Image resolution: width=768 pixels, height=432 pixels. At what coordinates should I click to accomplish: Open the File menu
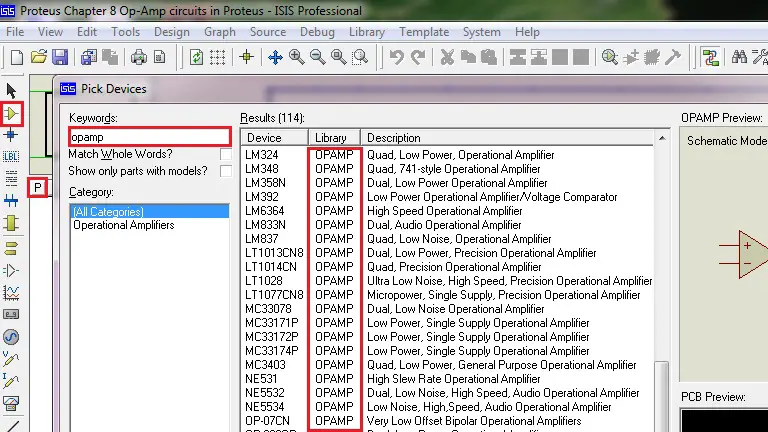[x=15, y=32]
